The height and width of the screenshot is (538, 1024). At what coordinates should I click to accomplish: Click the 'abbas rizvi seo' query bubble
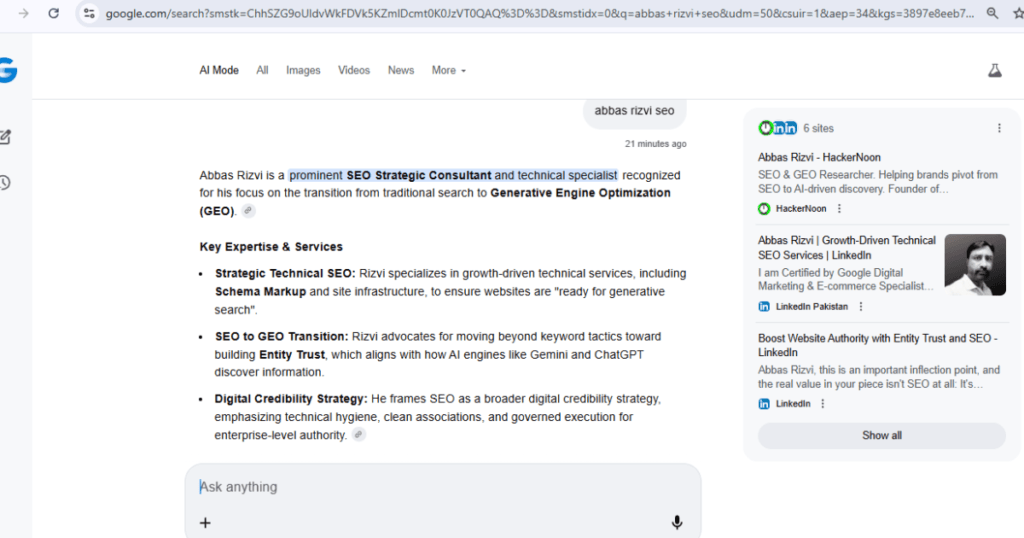tap(634, 112)
